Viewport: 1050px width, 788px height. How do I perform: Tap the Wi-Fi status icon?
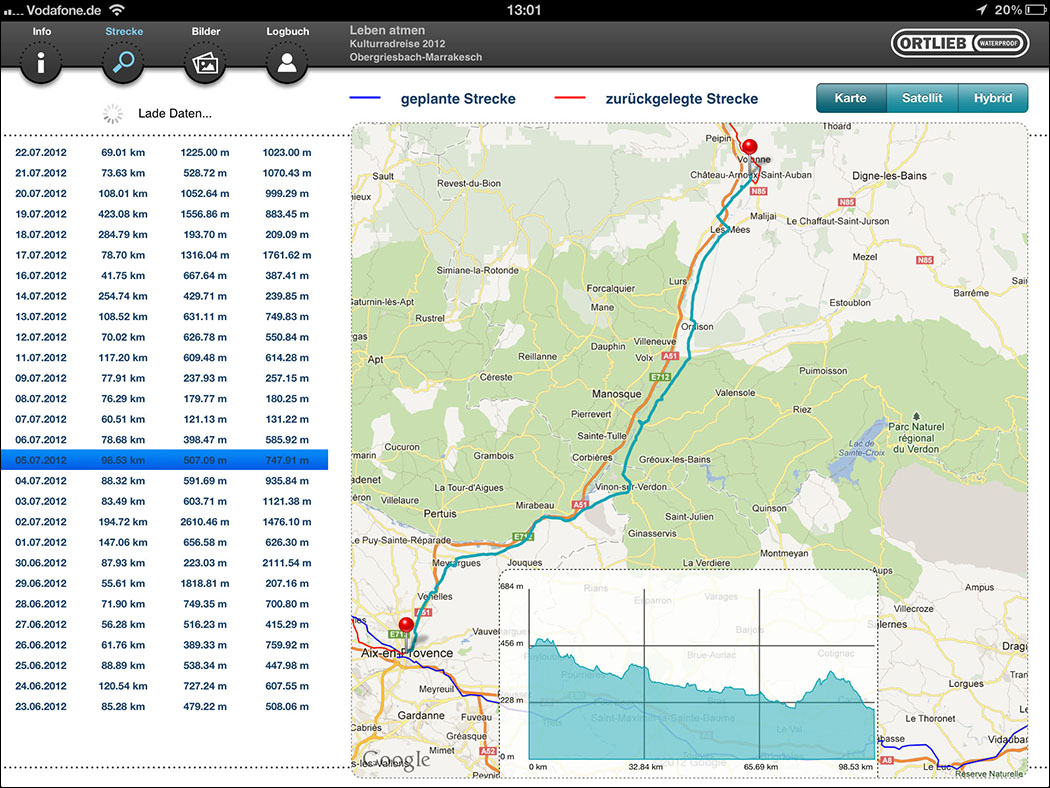[x=117, y=10]
